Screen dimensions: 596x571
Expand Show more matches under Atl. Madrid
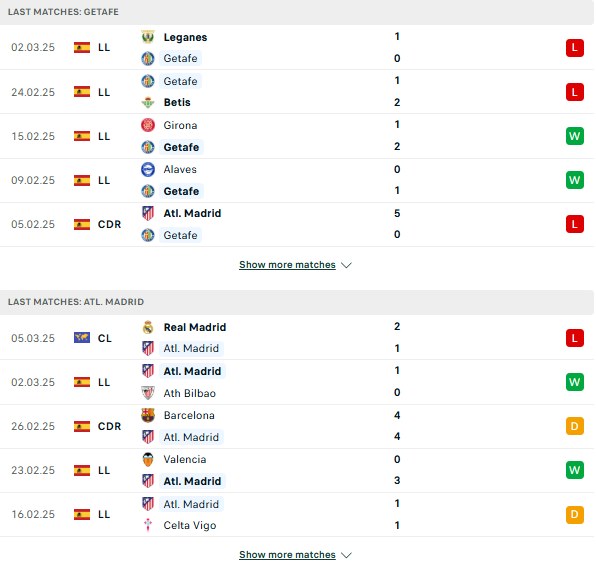click(287, 555)
